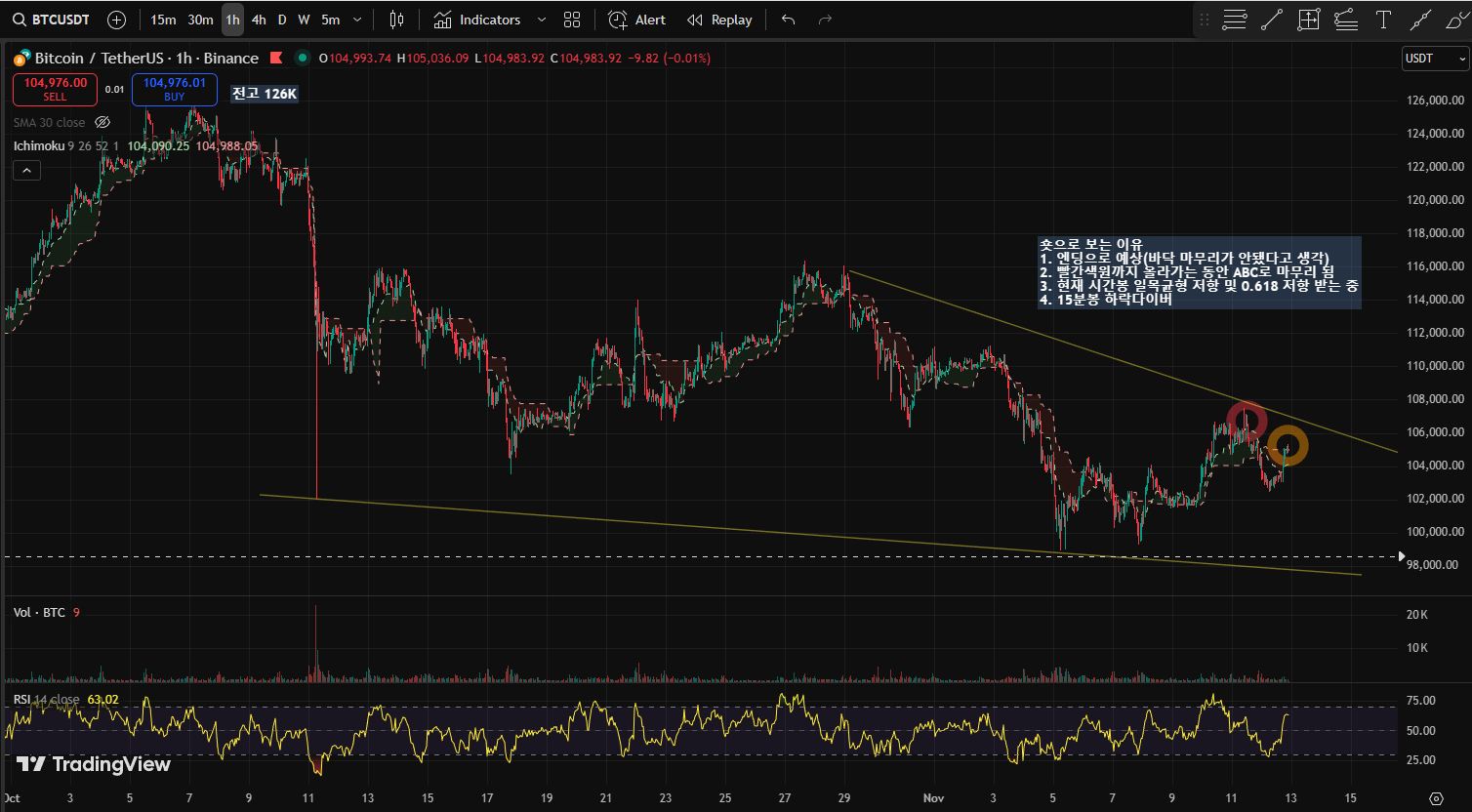Toggle the green market status dot
This screenshot has width=1472, height=812.
(x=303, y=59)
